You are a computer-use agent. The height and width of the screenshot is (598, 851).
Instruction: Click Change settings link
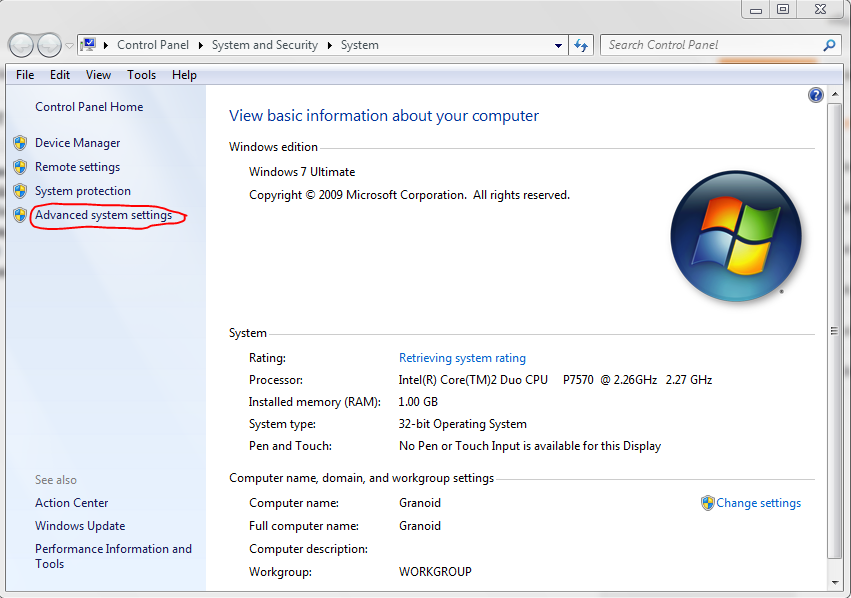click(x=758, y=503)
